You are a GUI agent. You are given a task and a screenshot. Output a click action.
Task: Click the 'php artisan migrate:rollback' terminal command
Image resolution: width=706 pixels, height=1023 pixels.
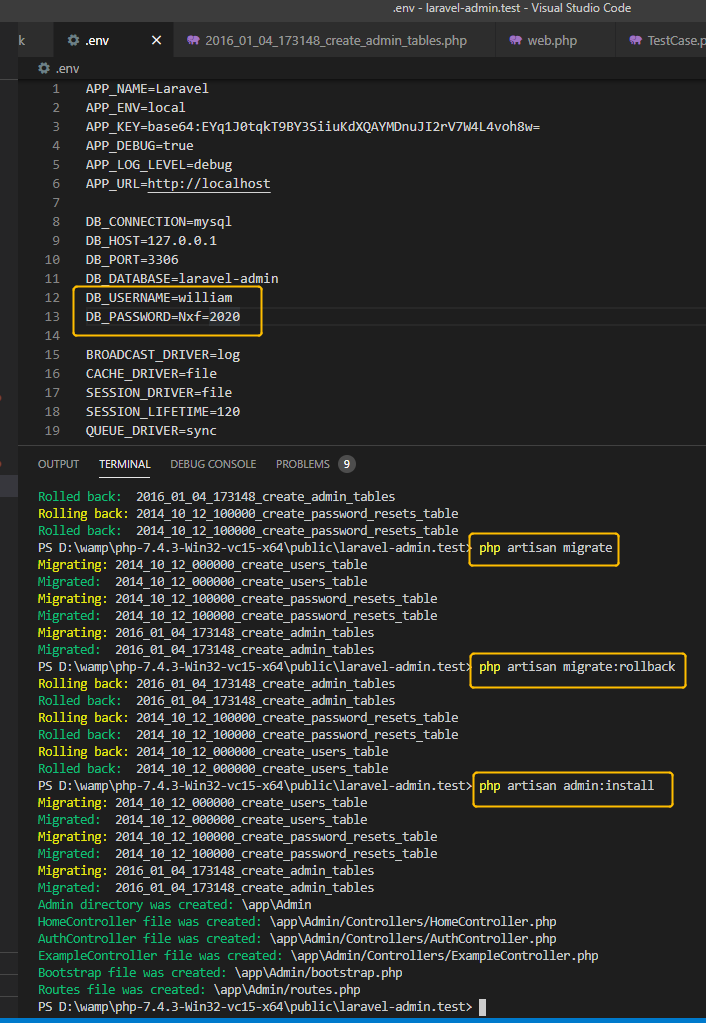(x=577, y=667)
